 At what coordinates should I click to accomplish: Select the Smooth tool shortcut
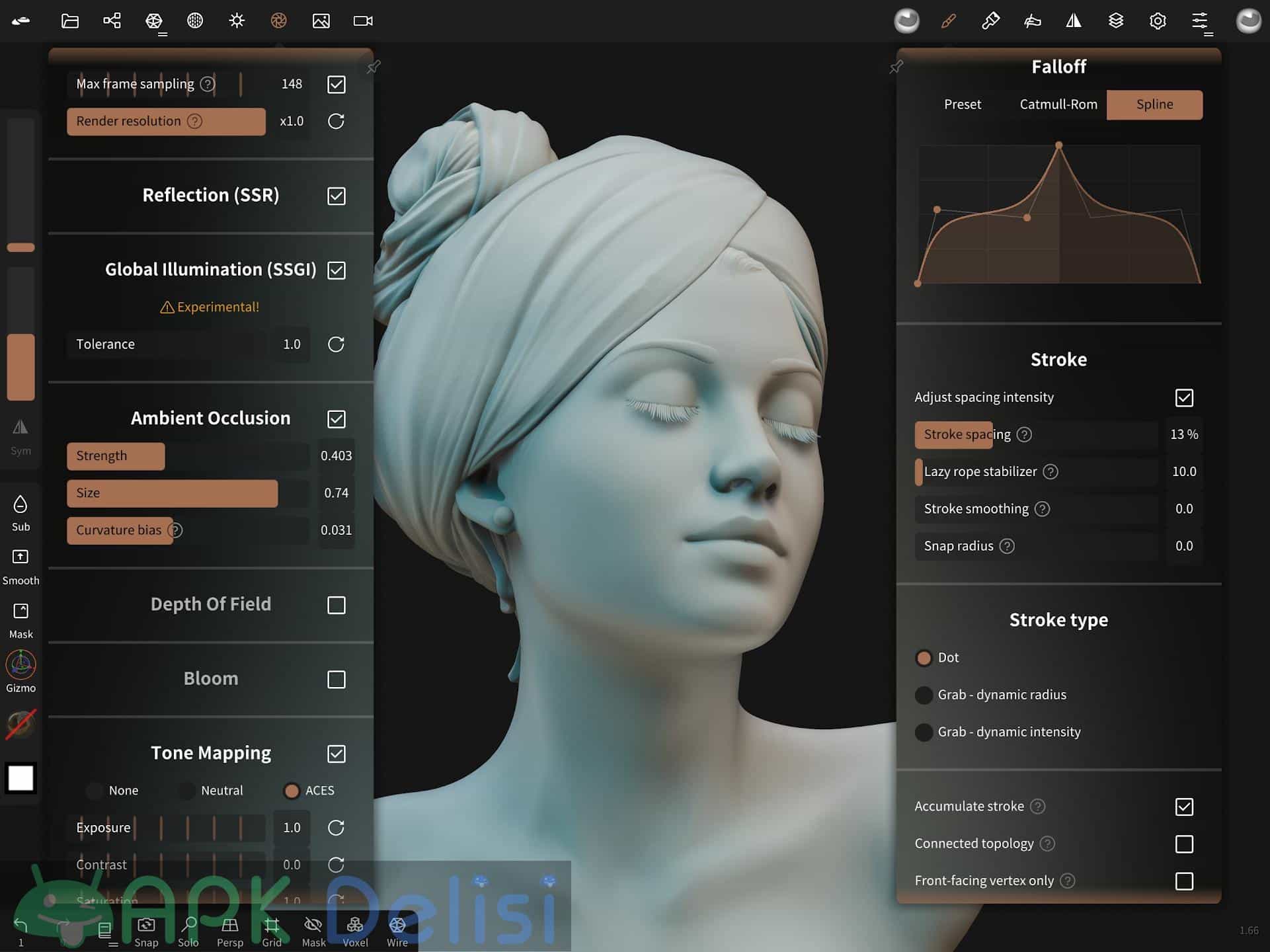(20, 567)
